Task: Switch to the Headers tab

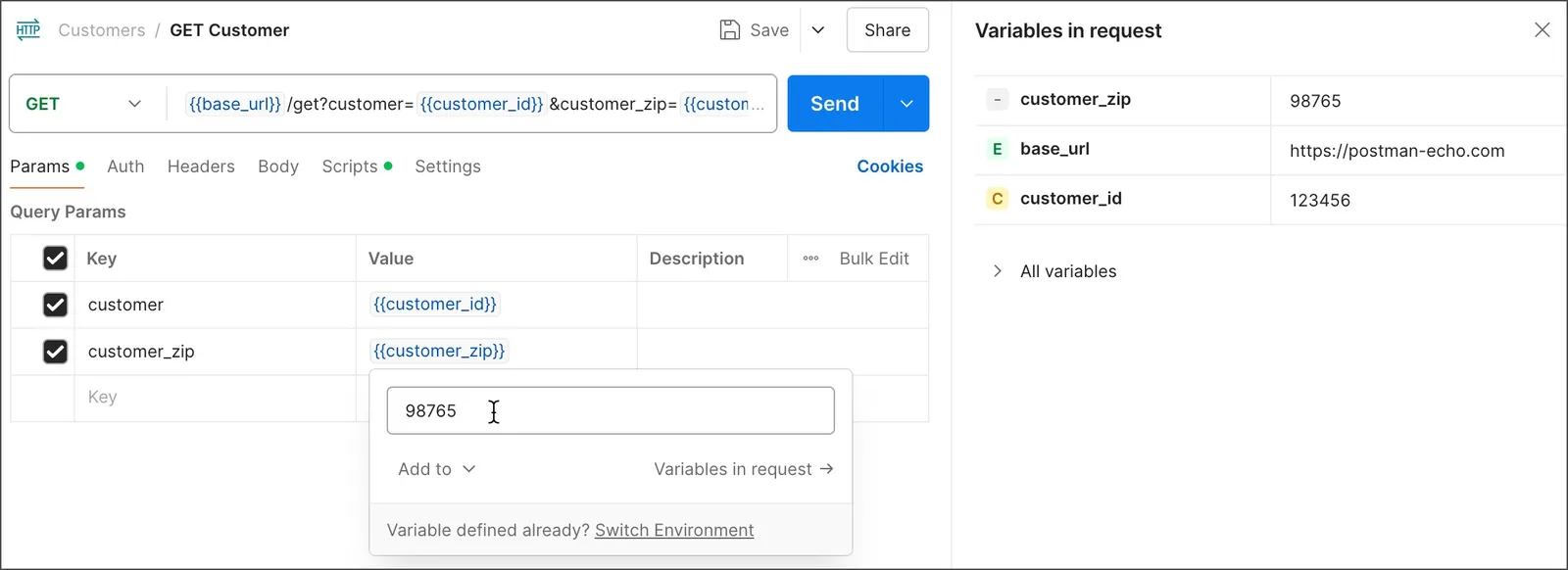Action: pos(201,166)
